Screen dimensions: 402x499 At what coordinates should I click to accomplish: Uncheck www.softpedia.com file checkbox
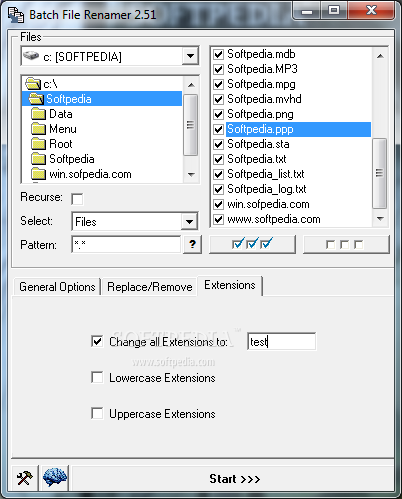coord(218,219)
